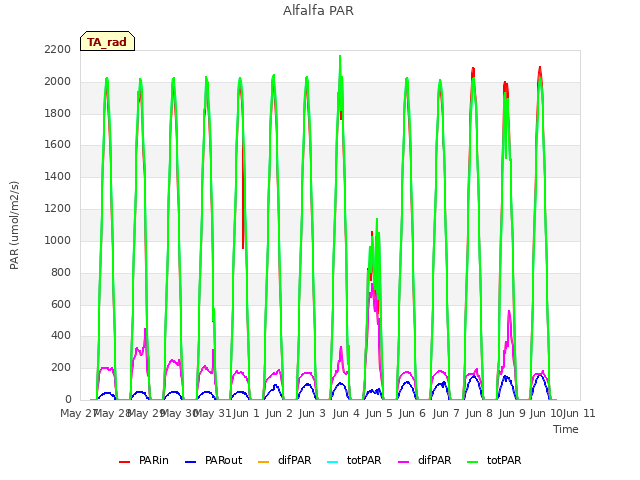Click the PAR (umol/m2/s) y-axis label
This screenshot has width=640, height=480.
(14, 225)
